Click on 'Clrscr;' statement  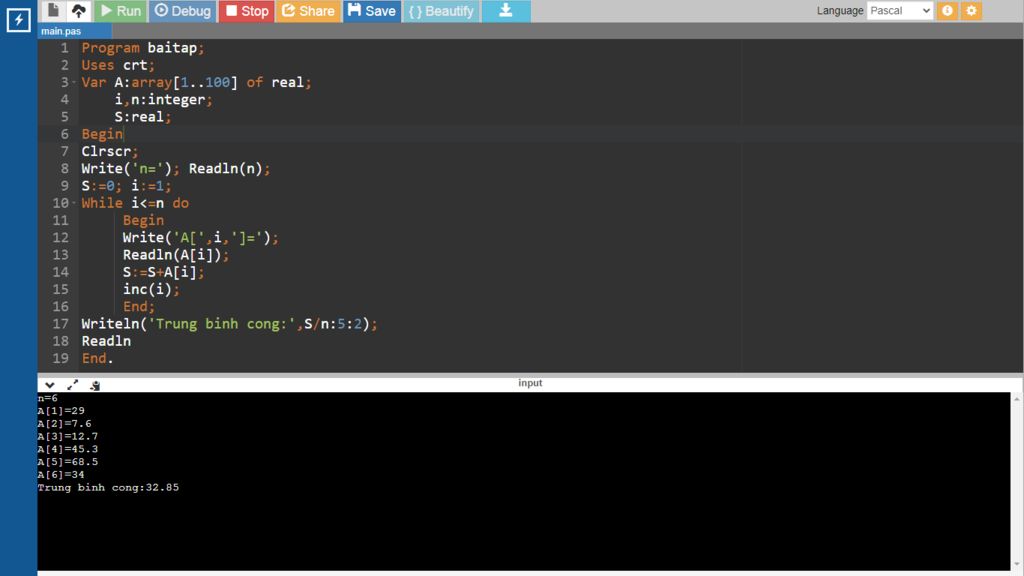click(110, 152)
